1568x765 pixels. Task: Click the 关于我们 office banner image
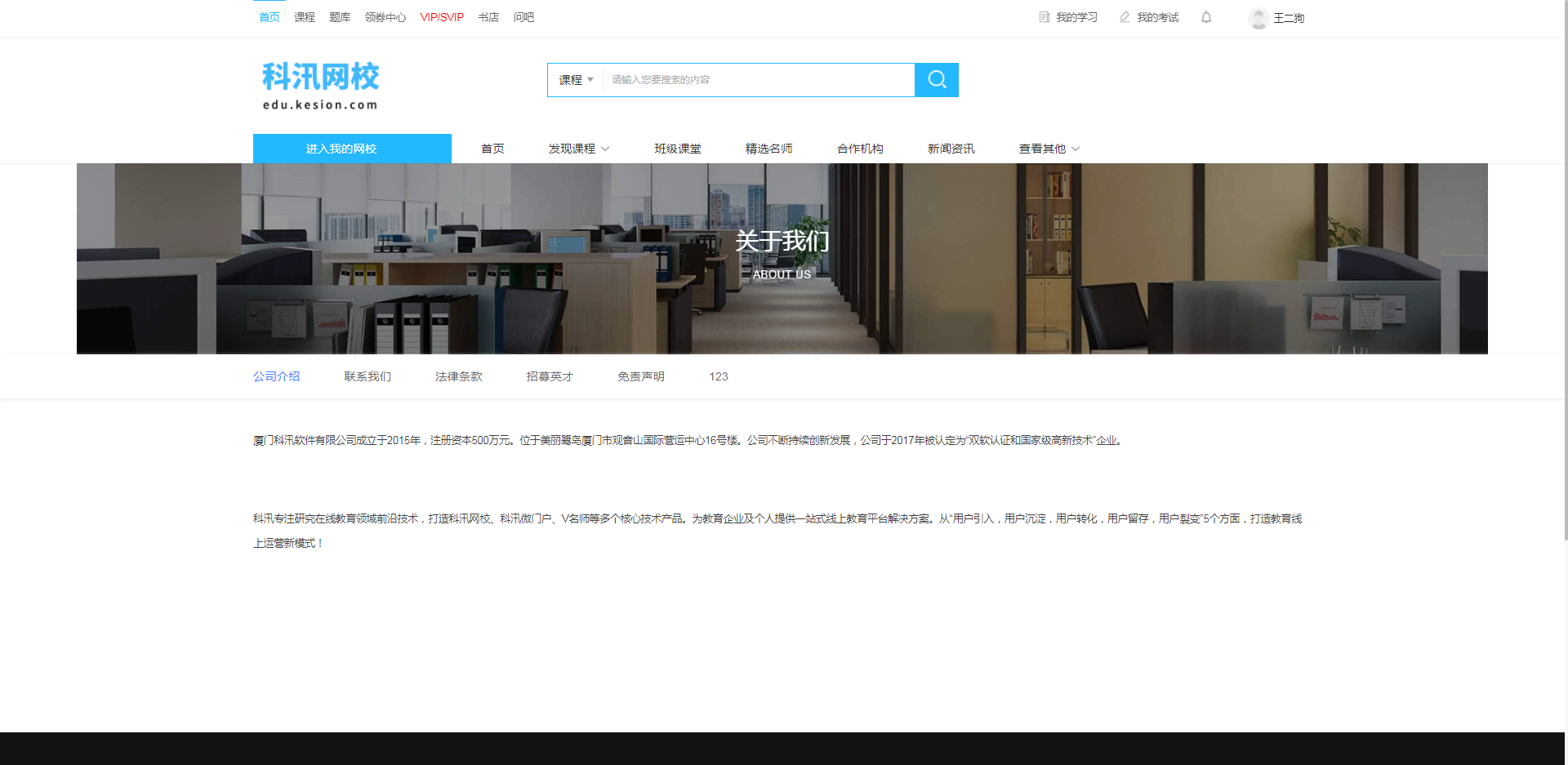point(782,259)
